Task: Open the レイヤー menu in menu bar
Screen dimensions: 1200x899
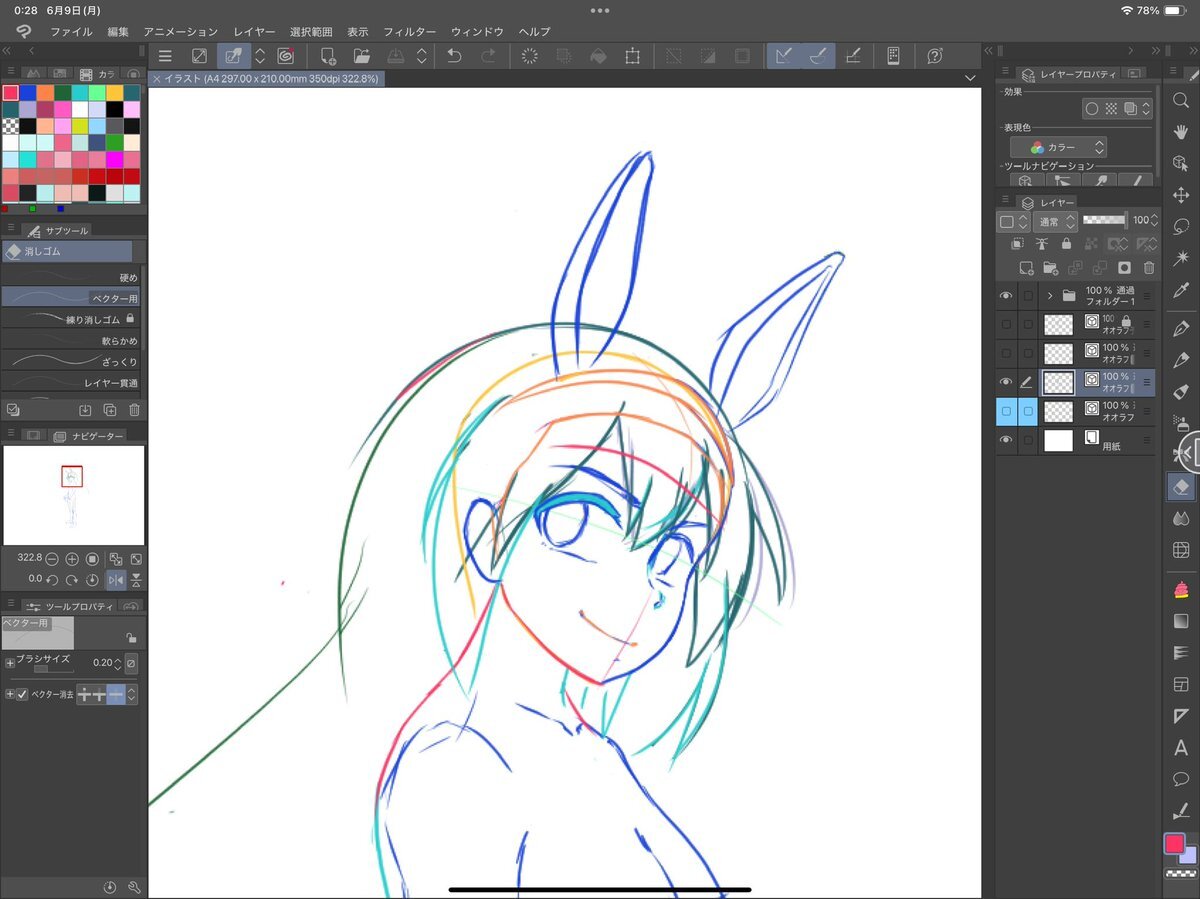Action: (x=254, y=32)
